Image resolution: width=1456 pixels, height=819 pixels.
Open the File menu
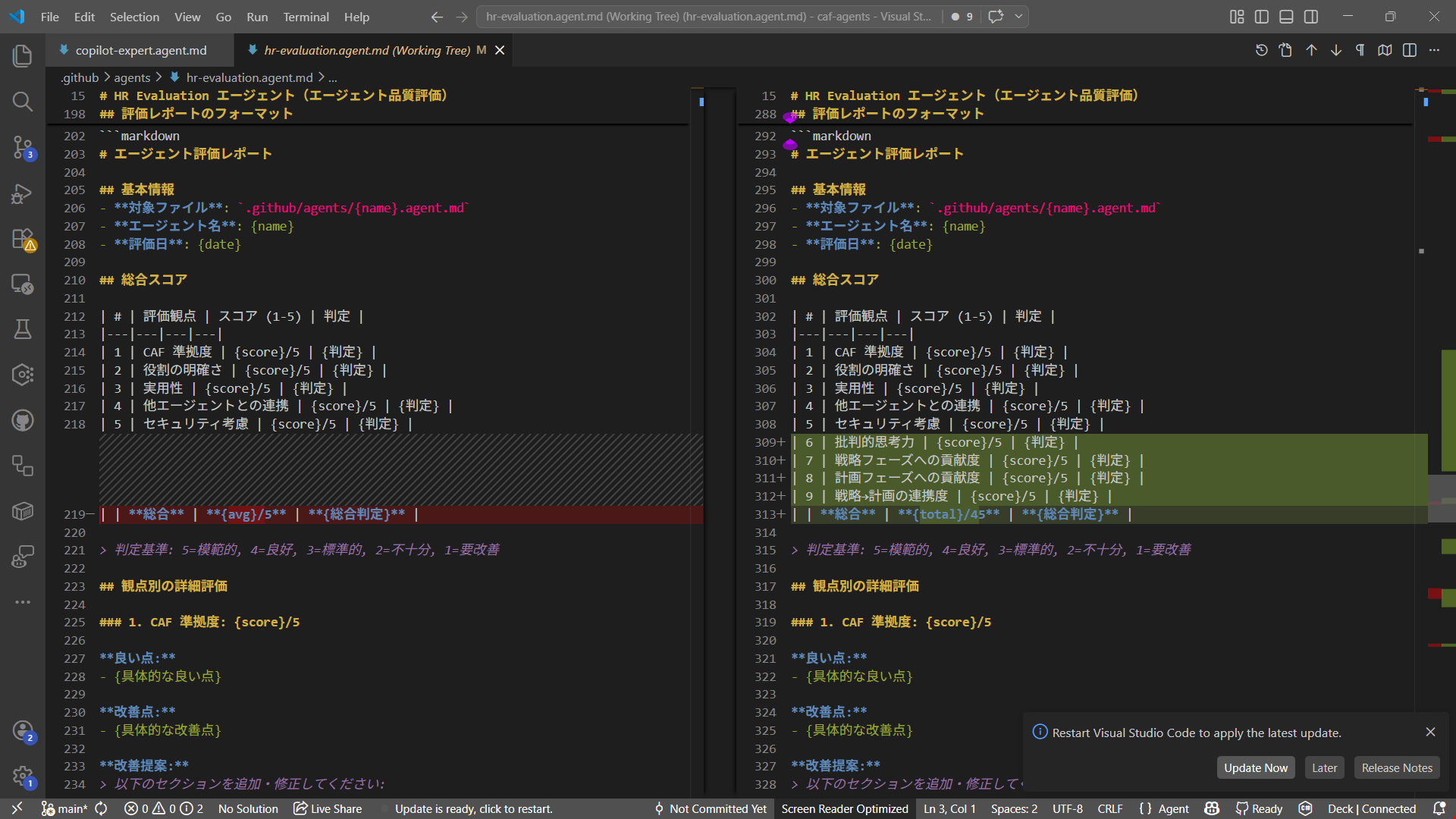tap(50, 17)
